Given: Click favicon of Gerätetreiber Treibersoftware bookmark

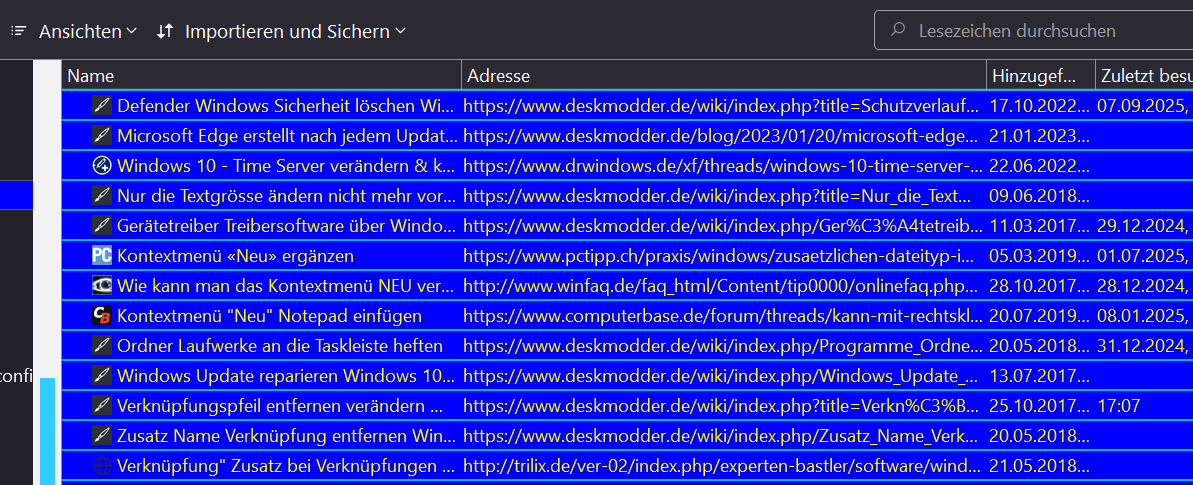Looking at the screenshot, I should [102, 225].
